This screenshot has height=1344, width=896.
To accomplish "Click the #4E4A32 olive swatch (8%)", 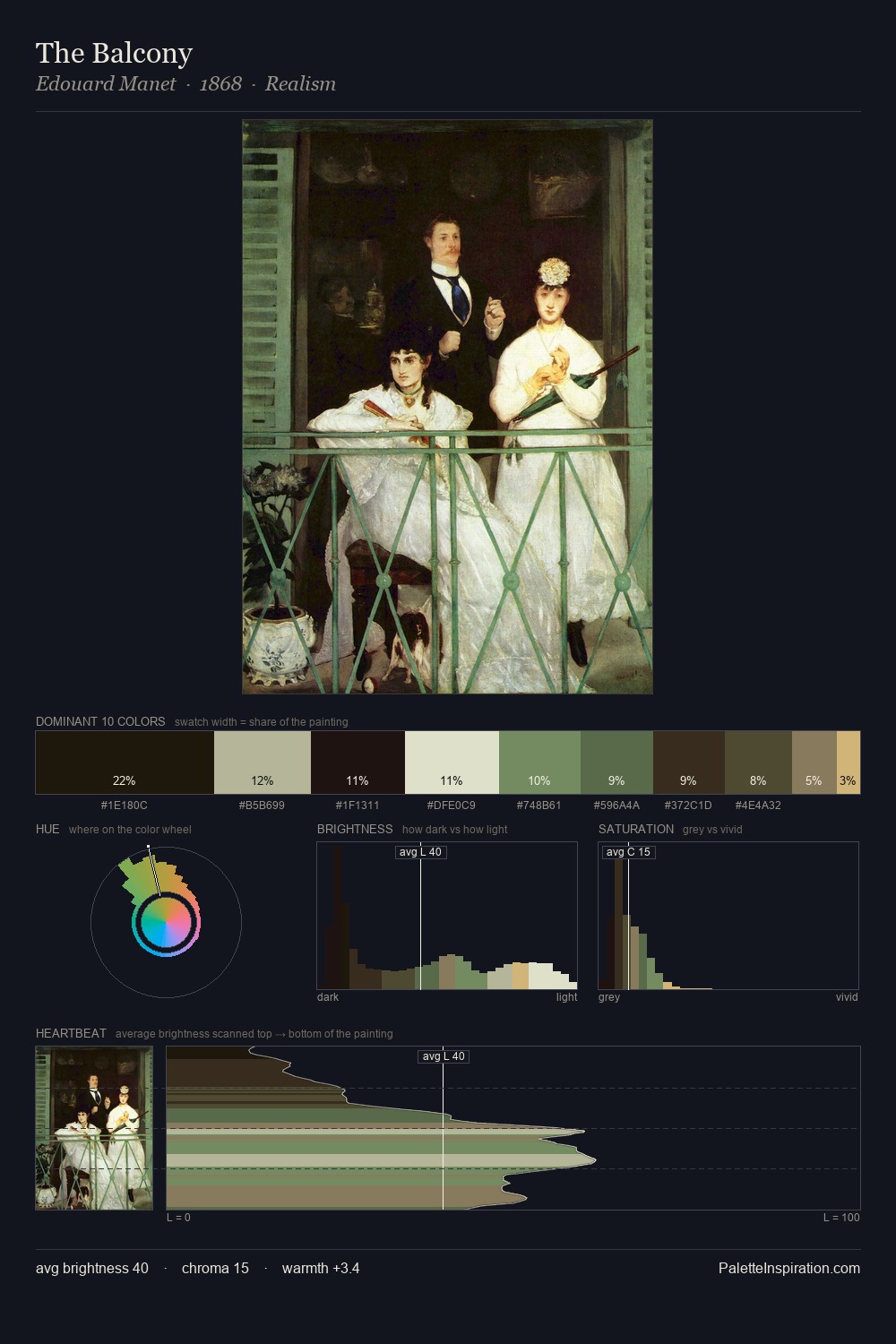I will click(x=758, y=762).
